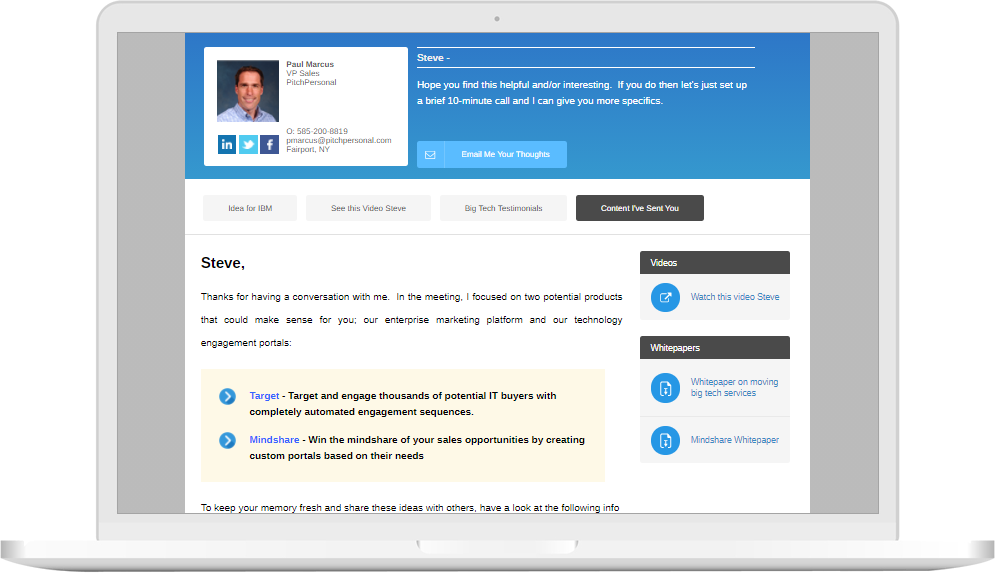
Task: Open the Facebook icon in contact card
Action: click(269, 145)
